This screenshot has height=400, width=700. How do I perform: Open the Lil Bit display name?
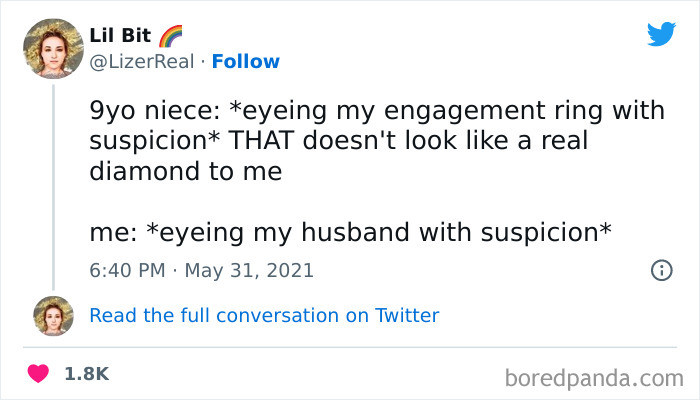click(x=120, y=36)
